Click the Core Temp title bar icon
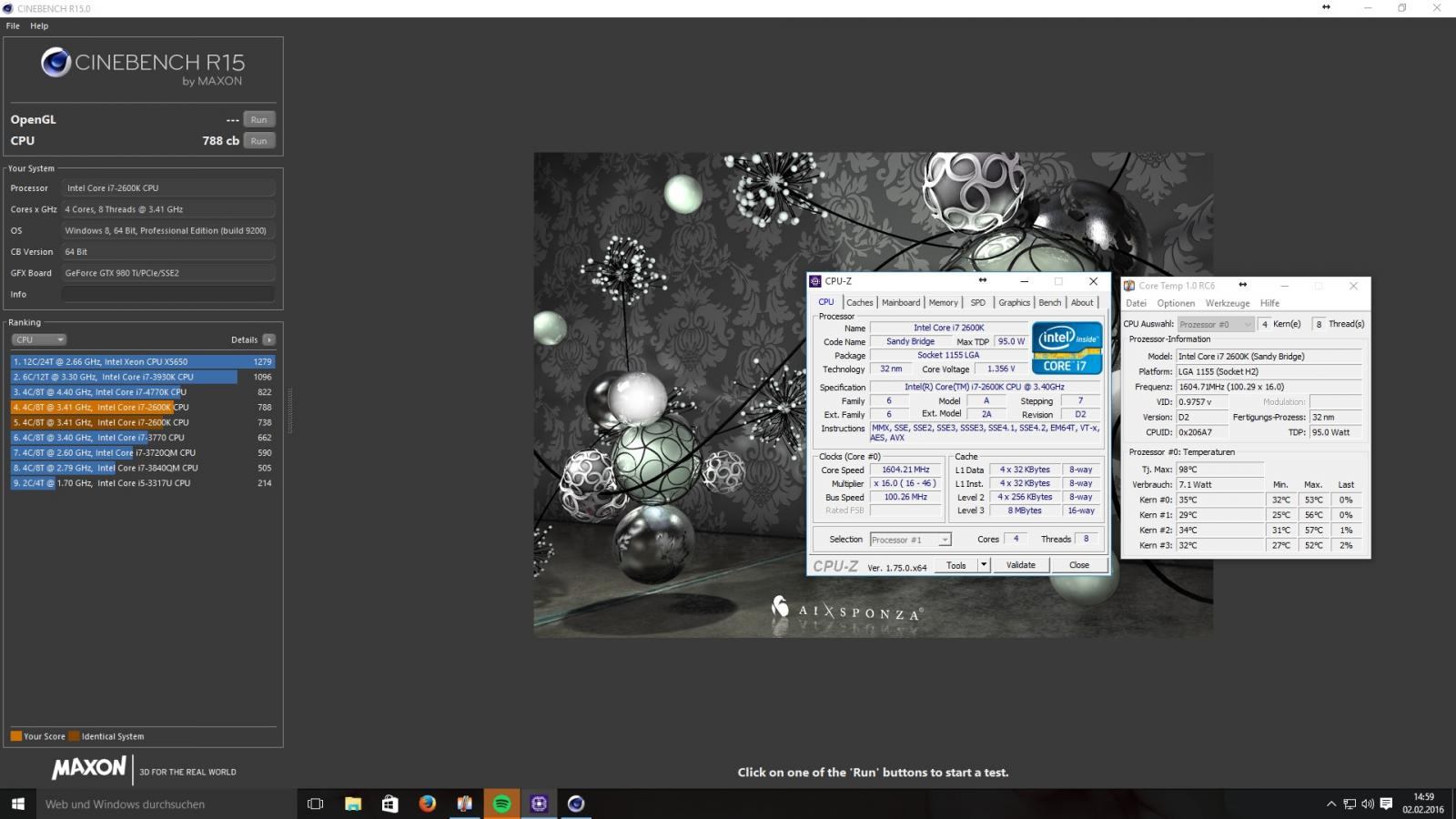Screen dimensions: 1456x819 pyautogui.click(x=1129, y=286)
